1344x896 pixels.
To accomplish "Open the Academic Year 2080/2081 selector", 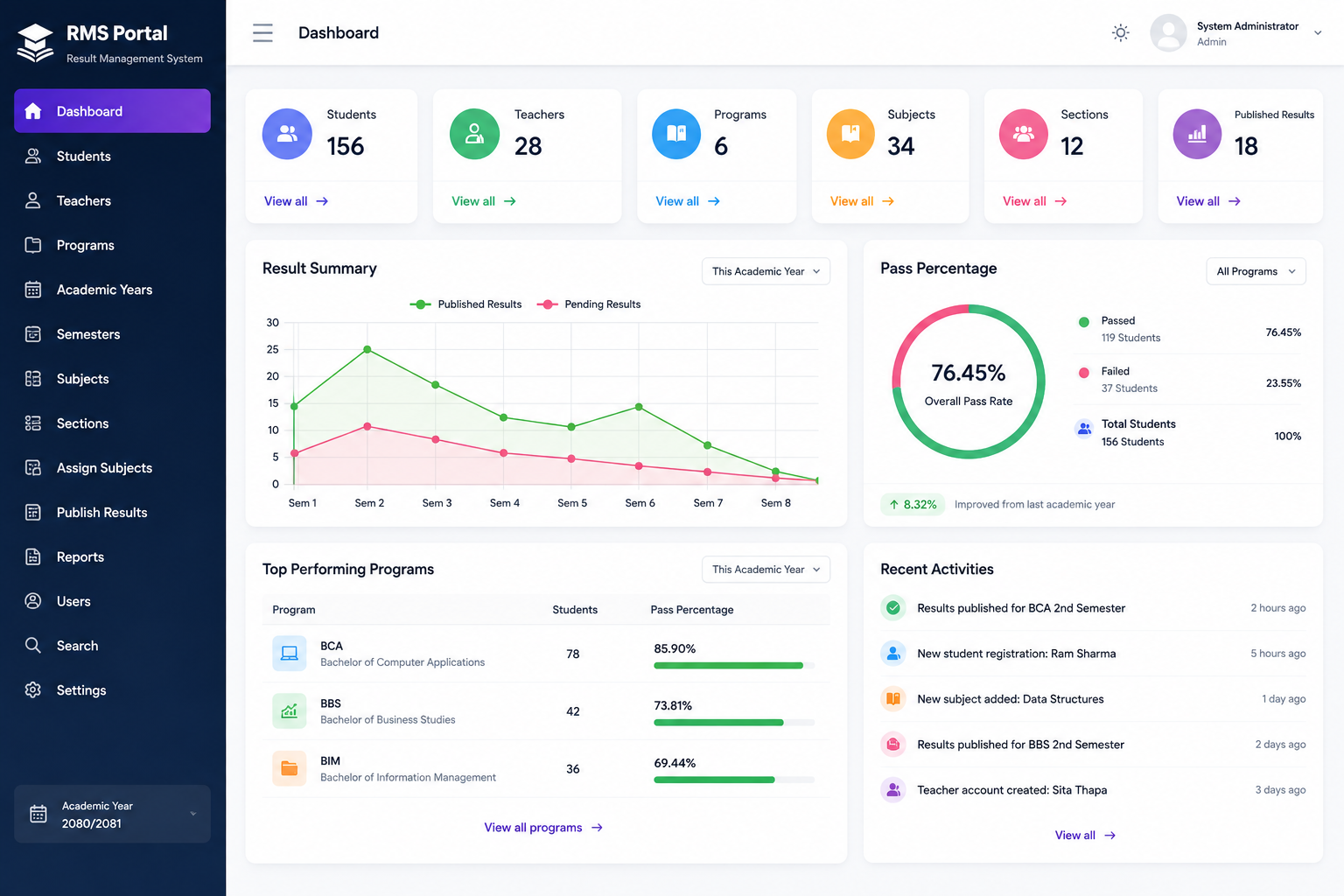I will click(112, 814).
